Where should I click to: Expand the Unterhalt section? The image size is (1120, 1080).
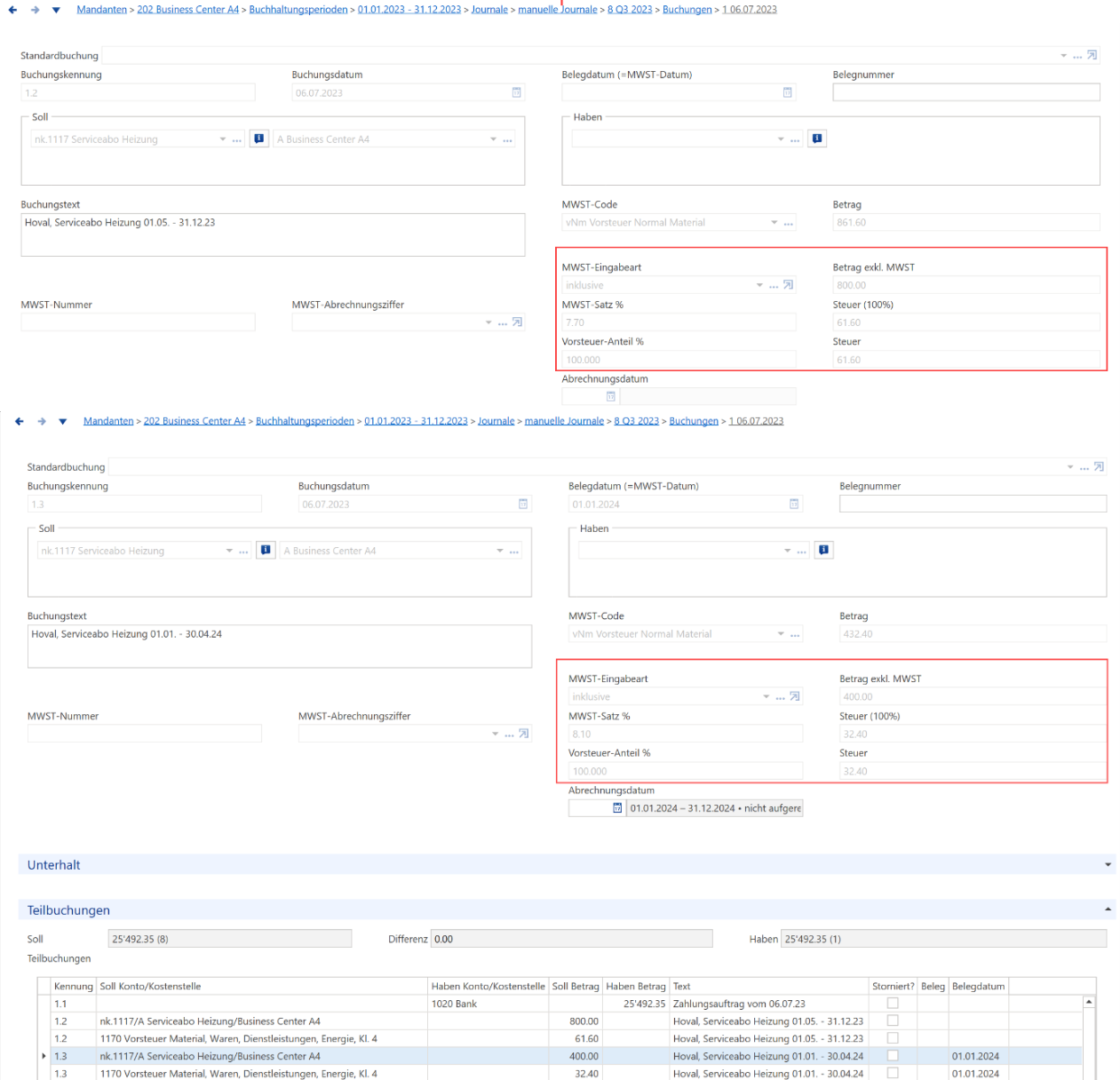[1108, 865]
